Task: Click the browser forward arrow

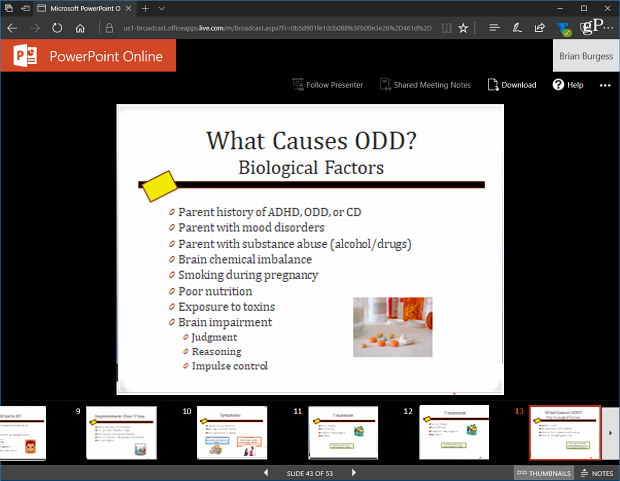Action: pyautogui.click(x=35, y=28)
